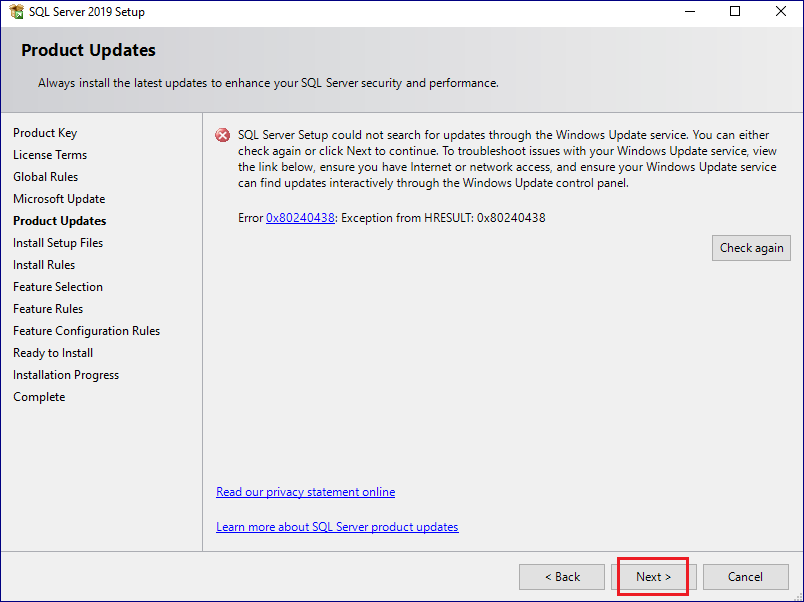This screenshot has width=804, height=602.
Task: Select the Feature Configuration Rules step
Action: [87, 331]
